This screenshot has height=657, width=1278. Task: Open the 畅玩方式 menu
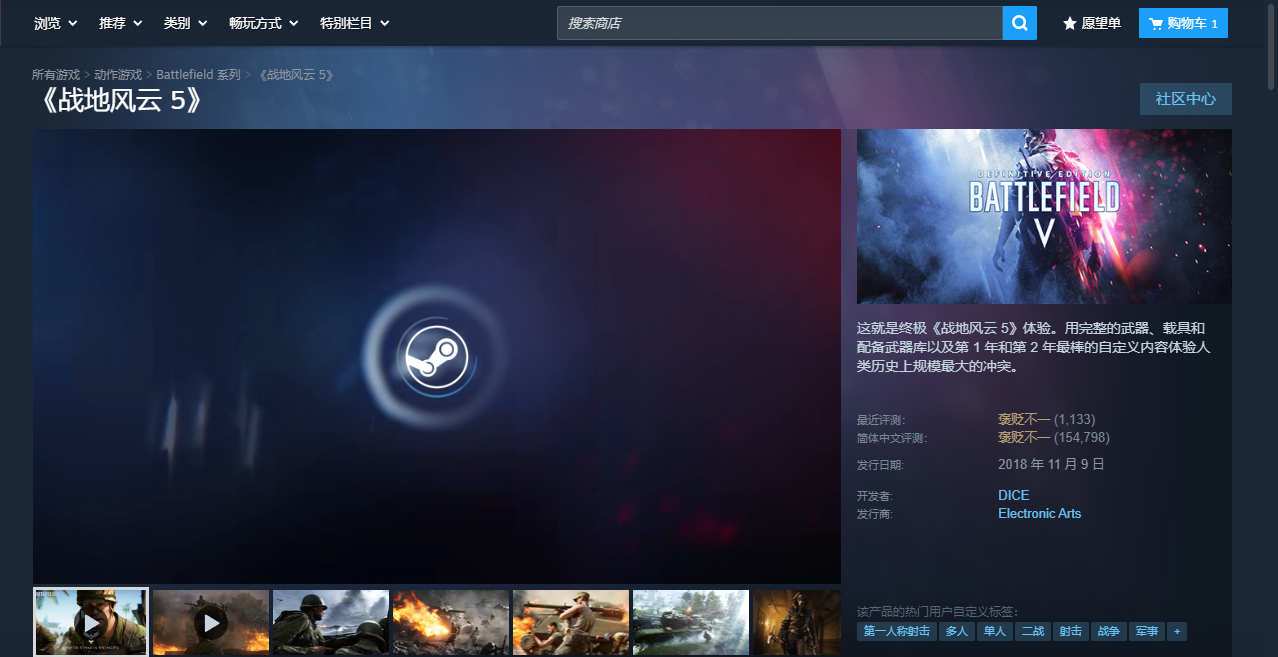(264, 23)
